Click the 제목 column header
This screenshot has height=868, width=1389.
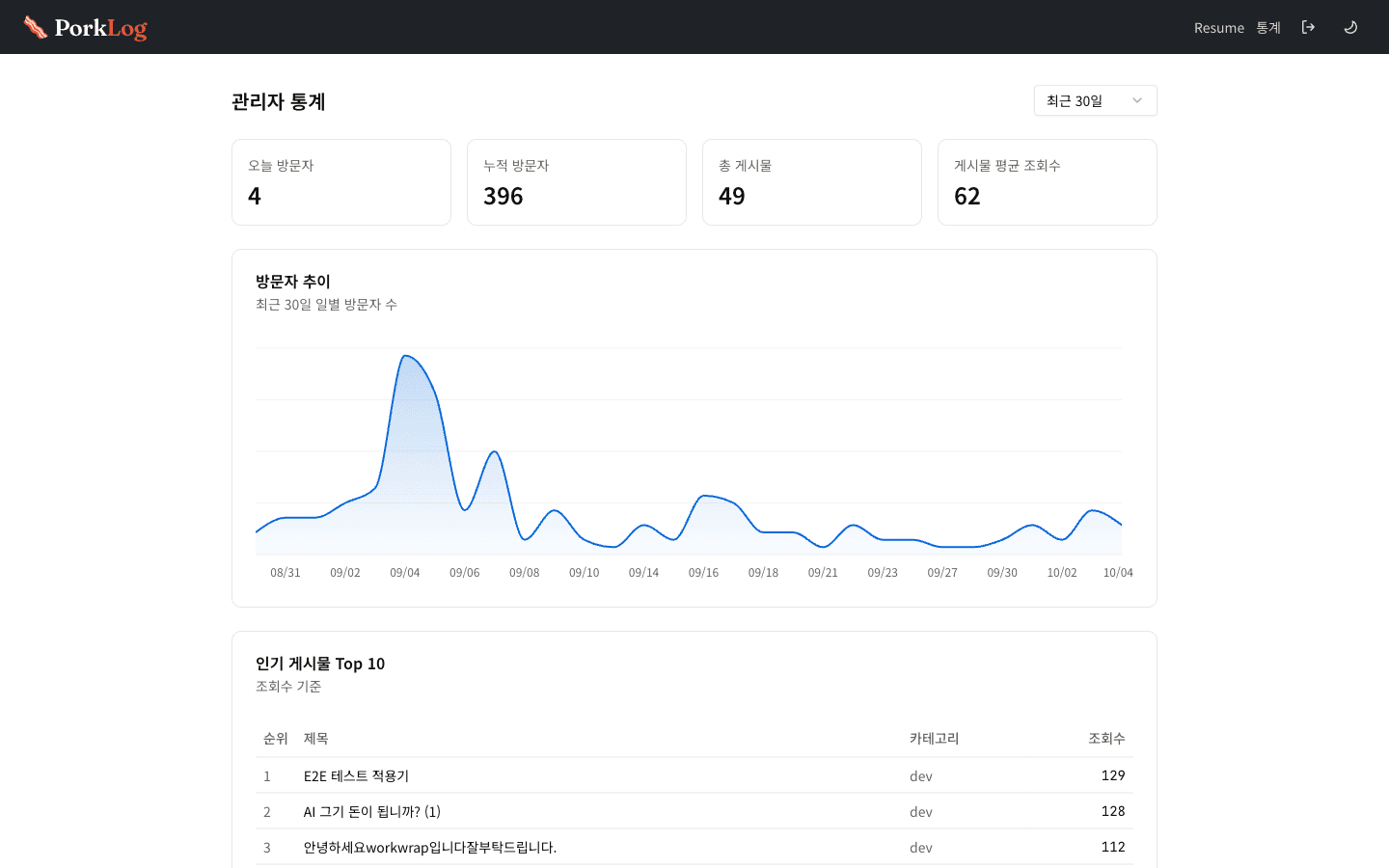tap(316, 739)
